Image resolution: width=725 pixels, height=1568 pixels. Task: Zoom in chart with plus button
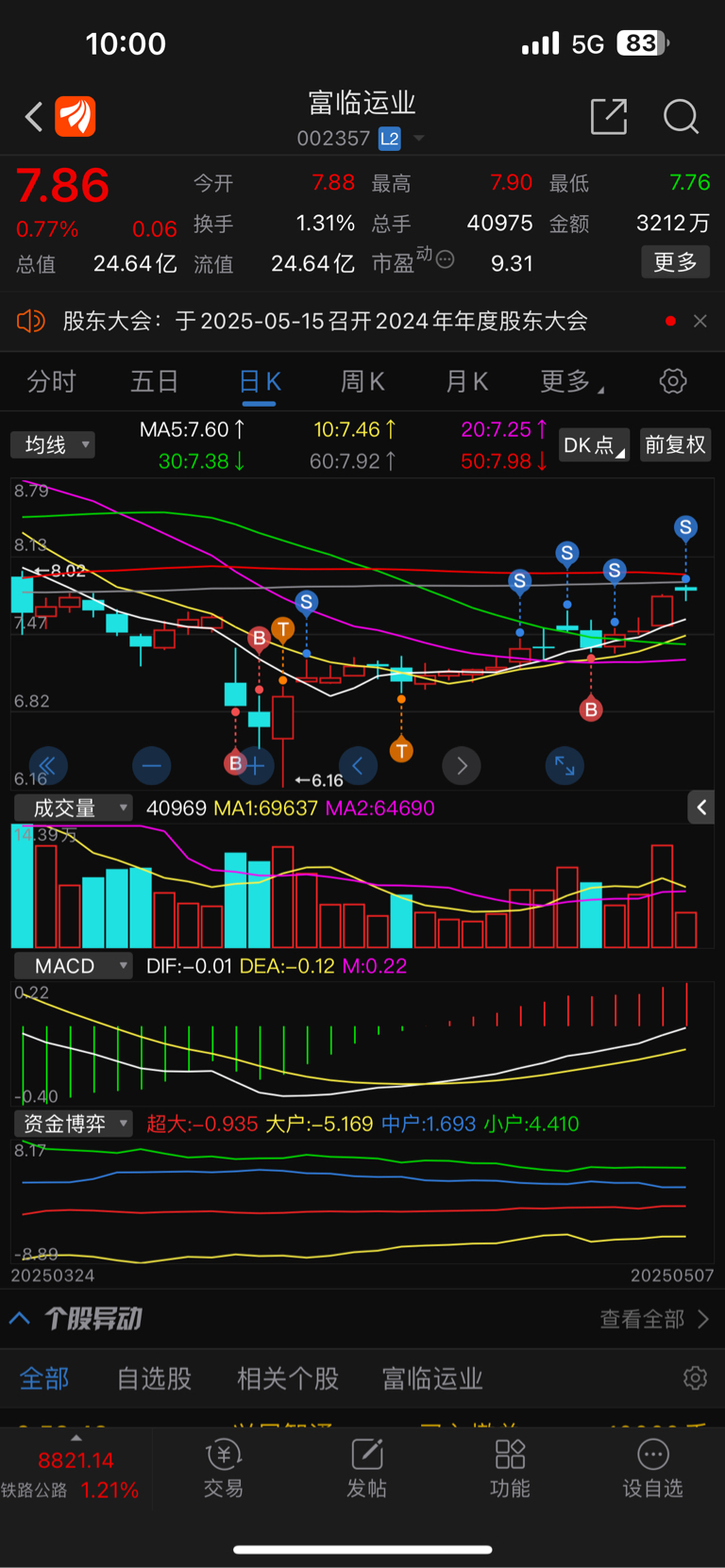pyautogui.click(x=256, y=765)
